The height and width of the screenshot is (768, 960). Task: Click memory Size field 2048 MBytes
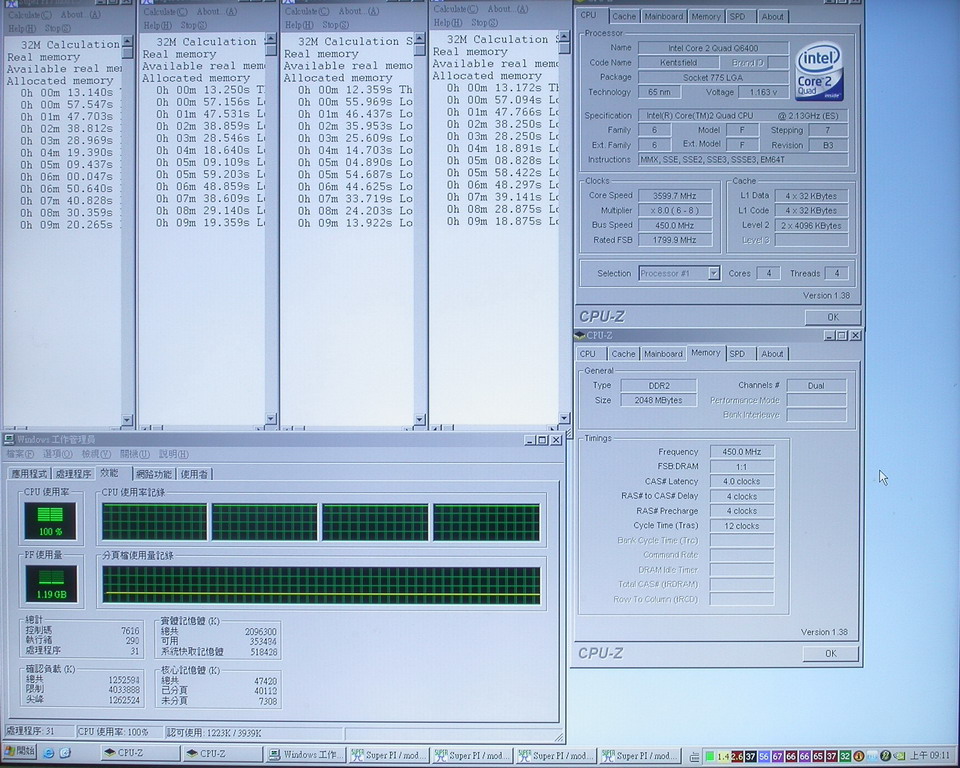[x=659, y=400]
